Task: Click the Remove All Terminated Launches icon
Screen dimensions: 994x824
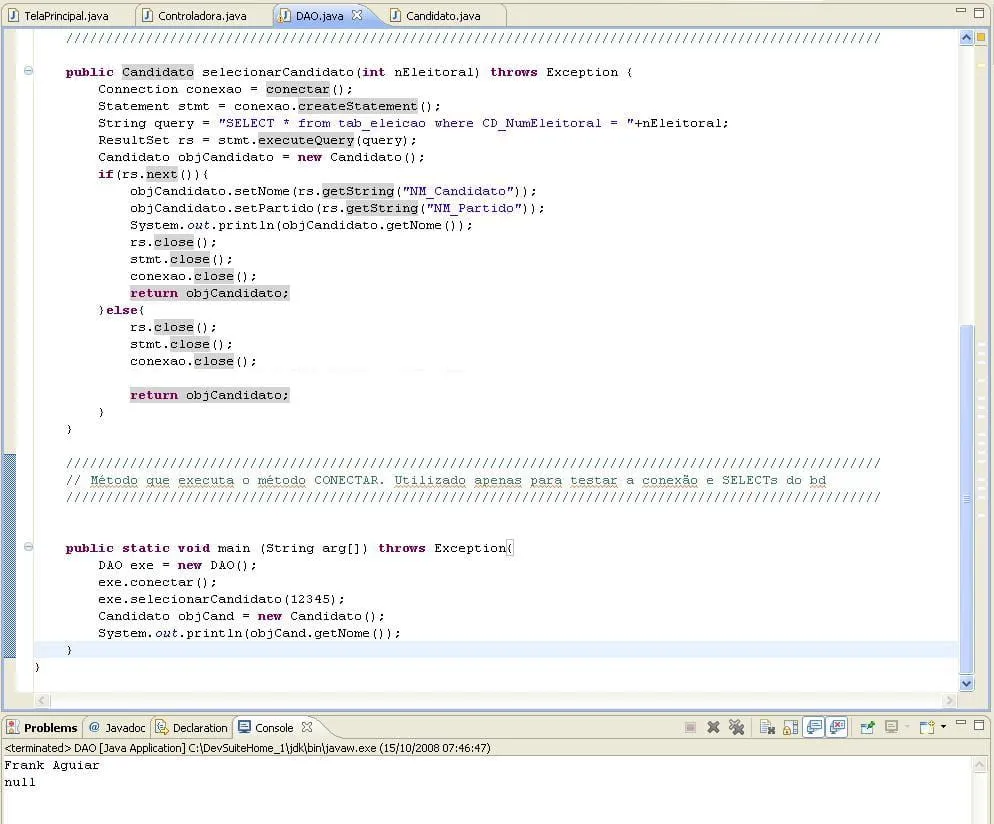Action: pos(736,728)
